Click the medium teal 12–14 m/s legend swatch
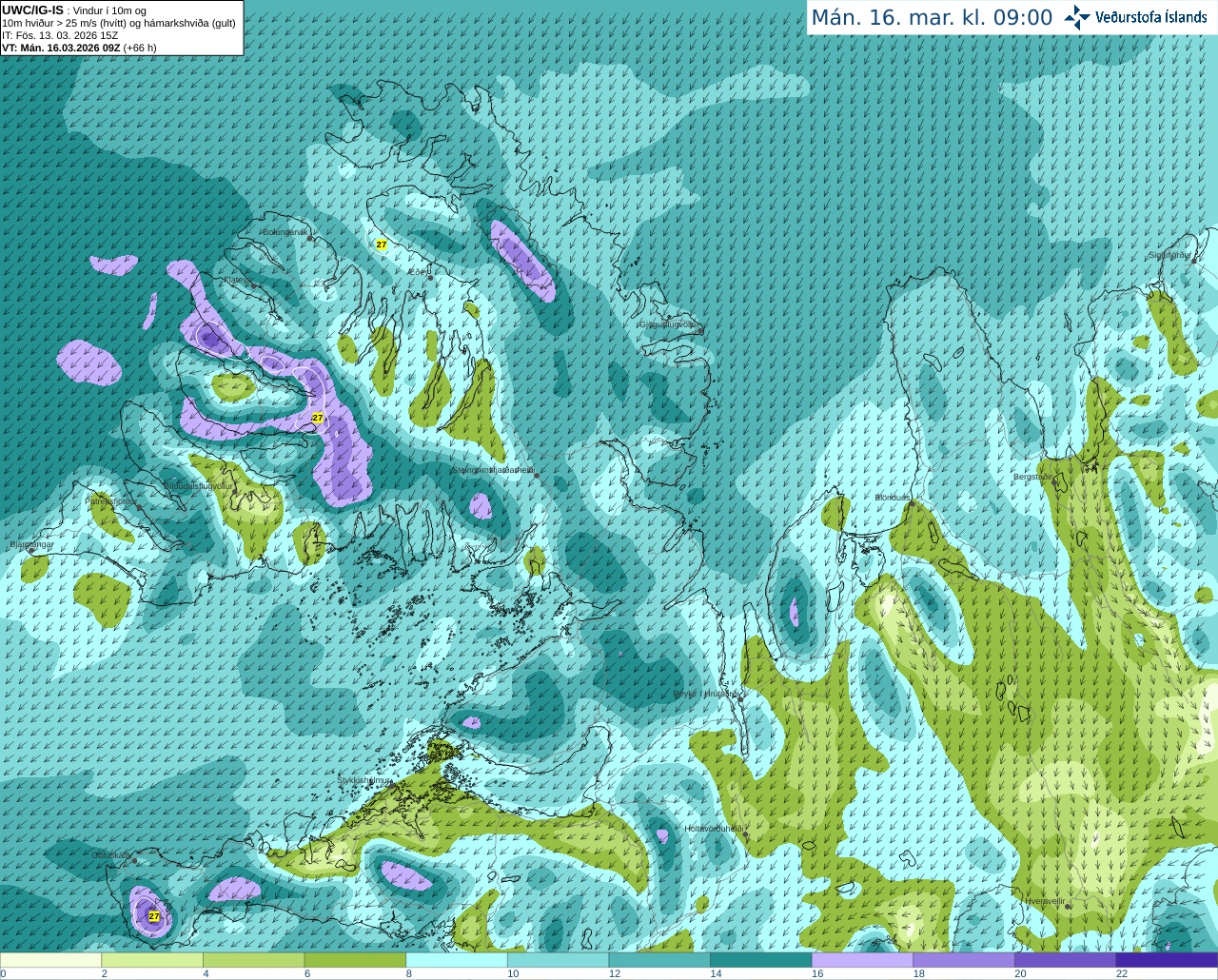The image size is (1218, 980). tap(659, 960)
